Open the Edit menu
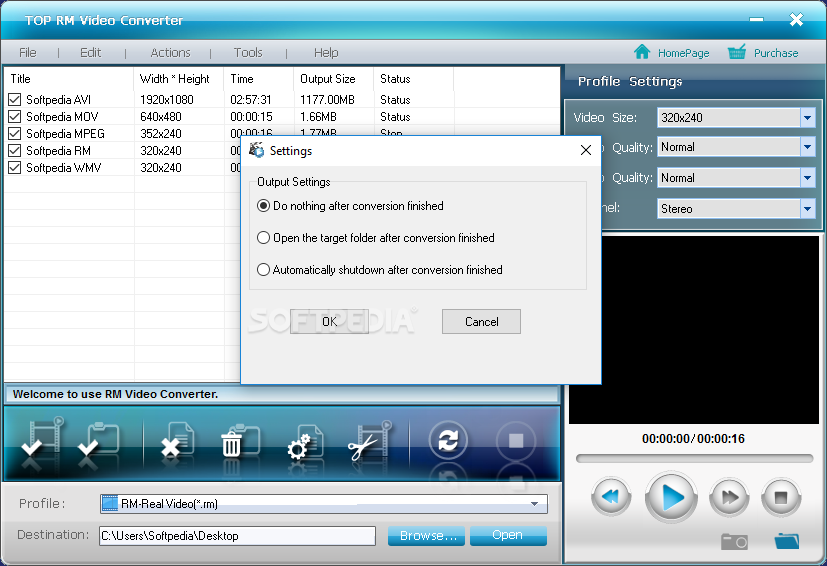 (x=91, y=53)
